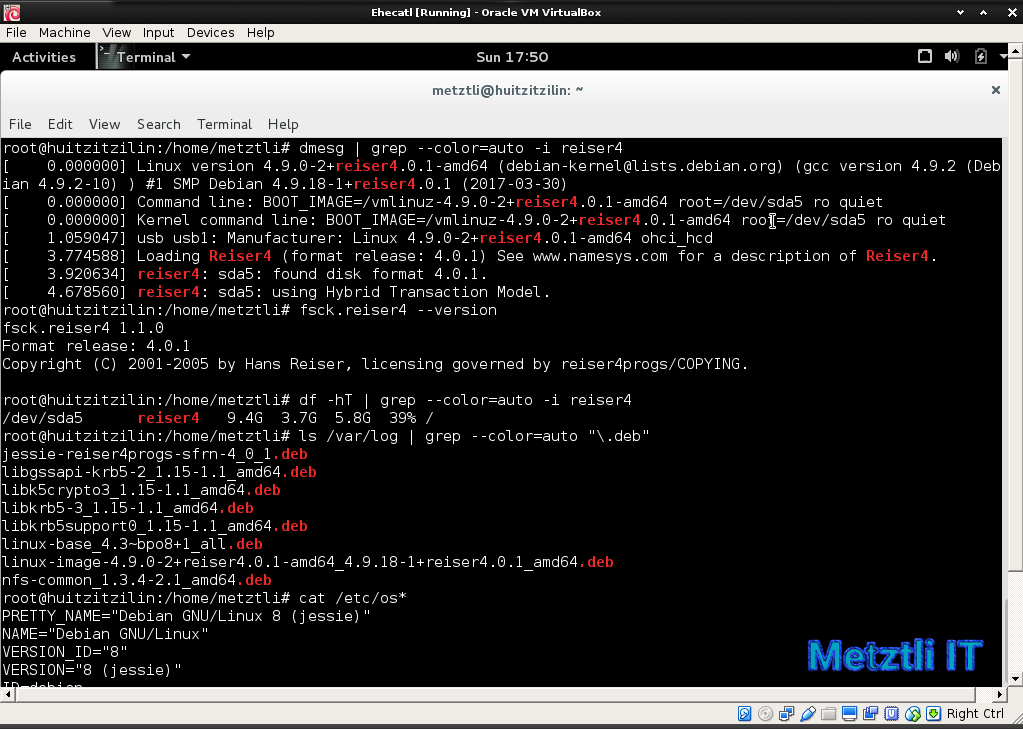Open the terminal's Help menu
1023x729 pixels.
[283, 124]
